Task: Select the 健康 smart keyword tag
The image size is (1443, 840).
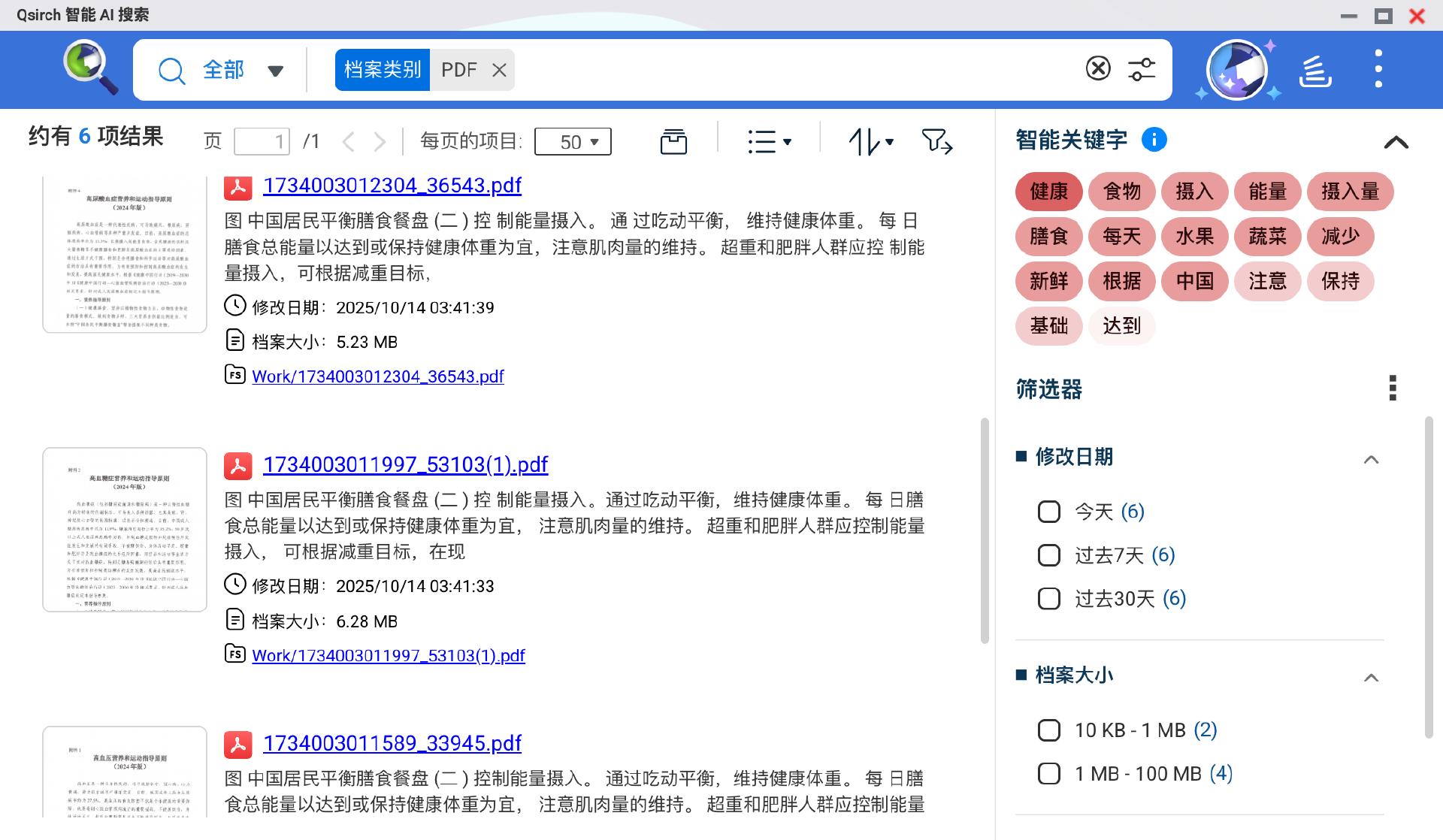Action: [x=1048, y=192]
